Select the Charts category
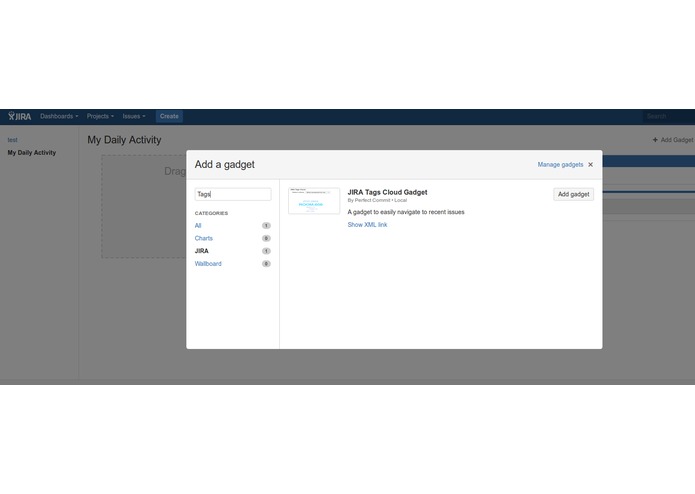Screen dimensions: 695x494 [x=203, y=238]
